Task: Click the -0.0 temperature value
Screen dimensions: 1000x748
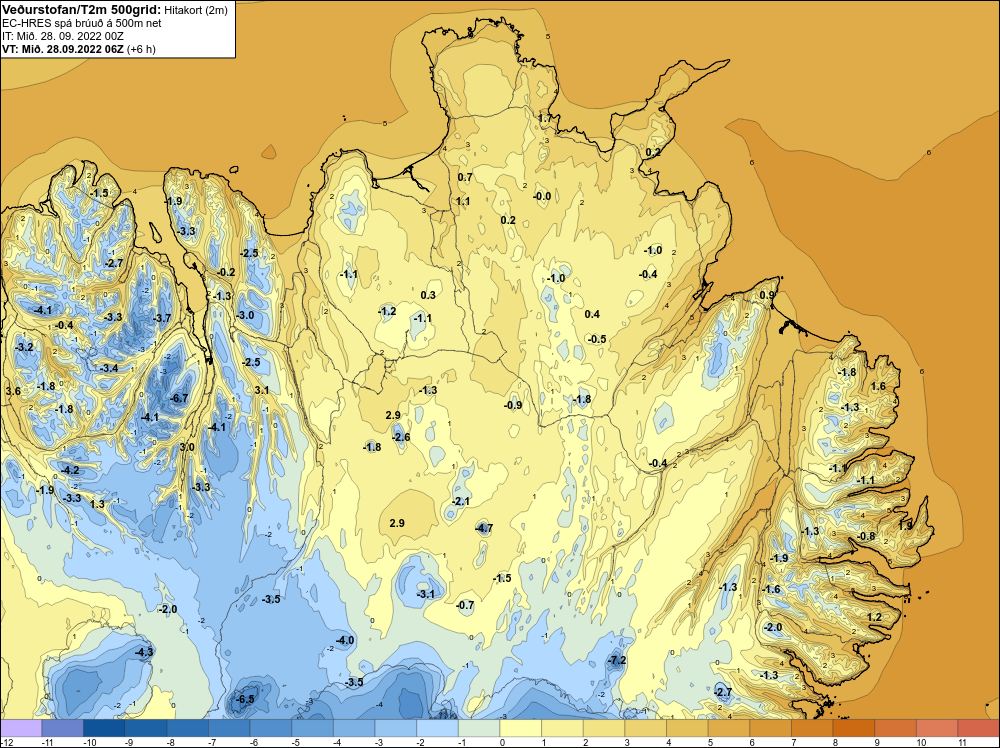Action: (542, 196)
